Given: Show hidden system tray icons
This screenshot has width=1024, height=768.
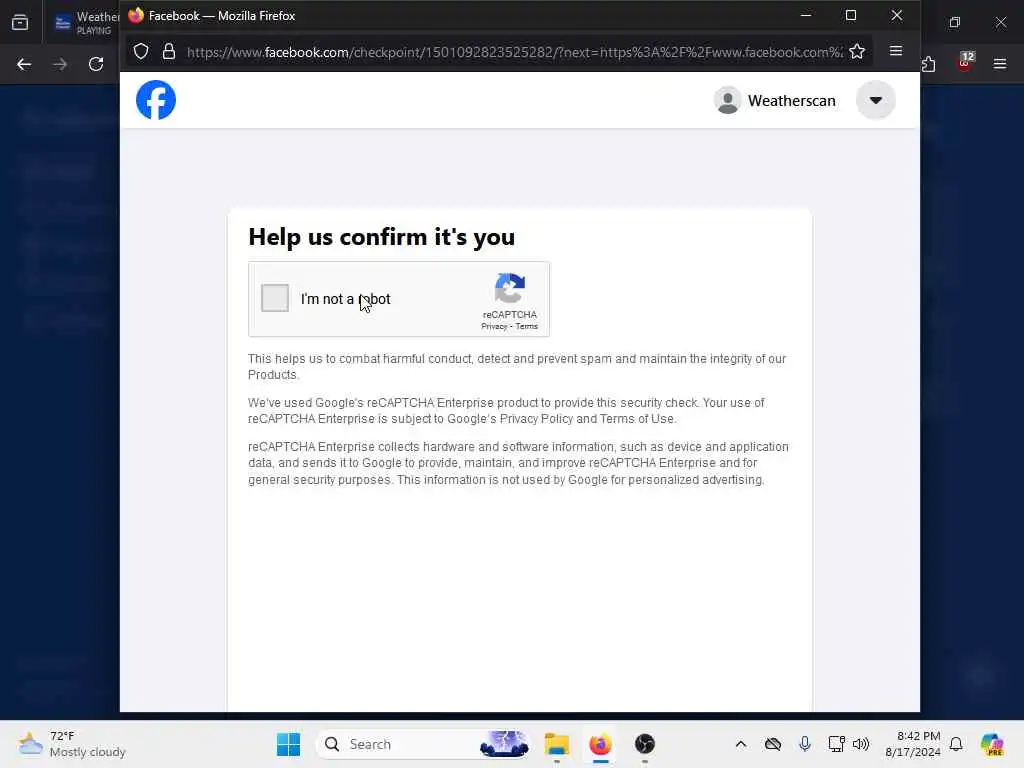Looking at the screenshot, I should pyautogui.click(x=741, y=744).
